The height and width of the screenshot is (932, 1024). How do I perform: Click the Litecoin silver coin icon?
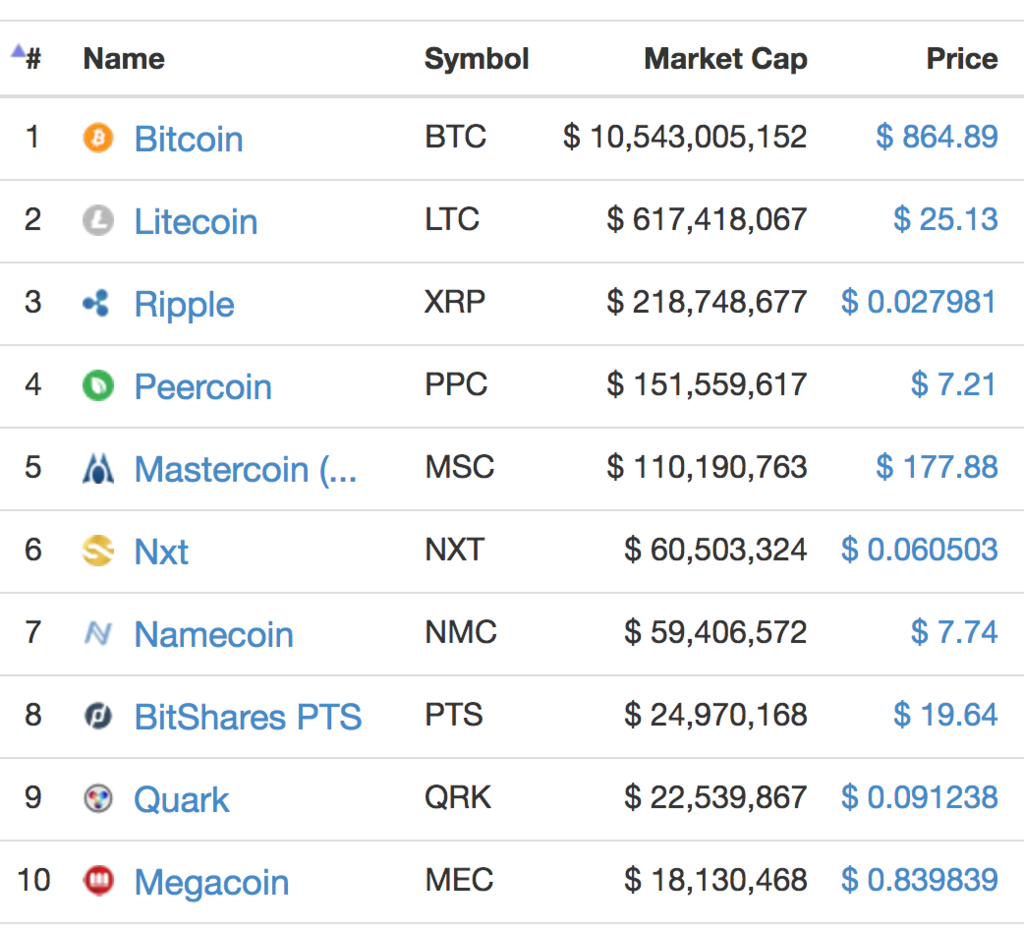click(x=98, y=220)
